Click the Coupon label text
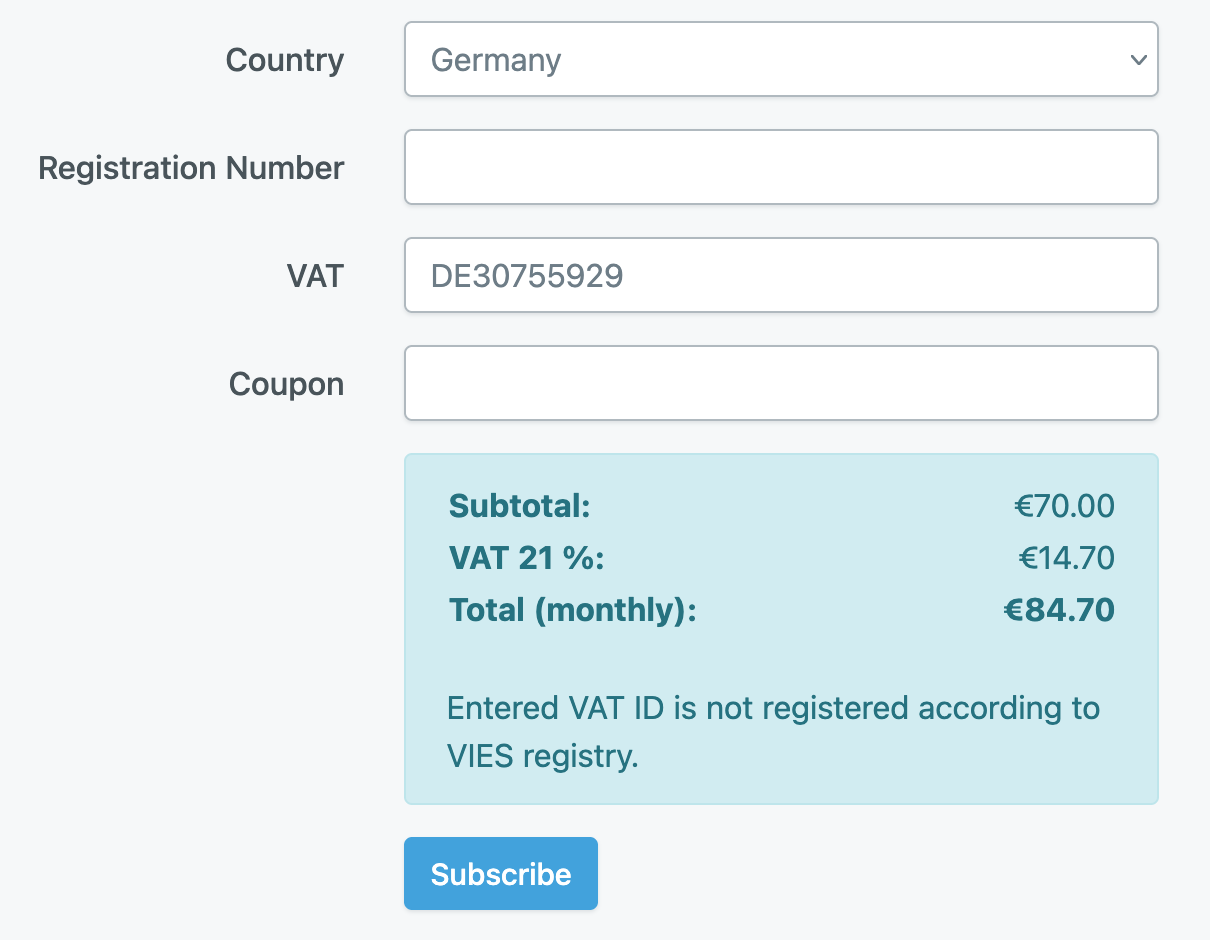The image size is (1210, 940). (x=287, y=384)
